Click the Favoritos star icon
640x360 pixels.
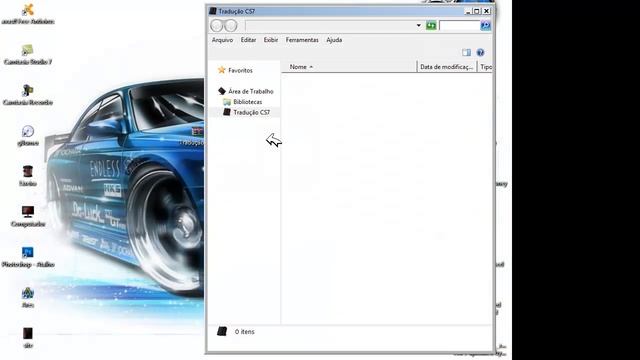(x=222, y=70)
